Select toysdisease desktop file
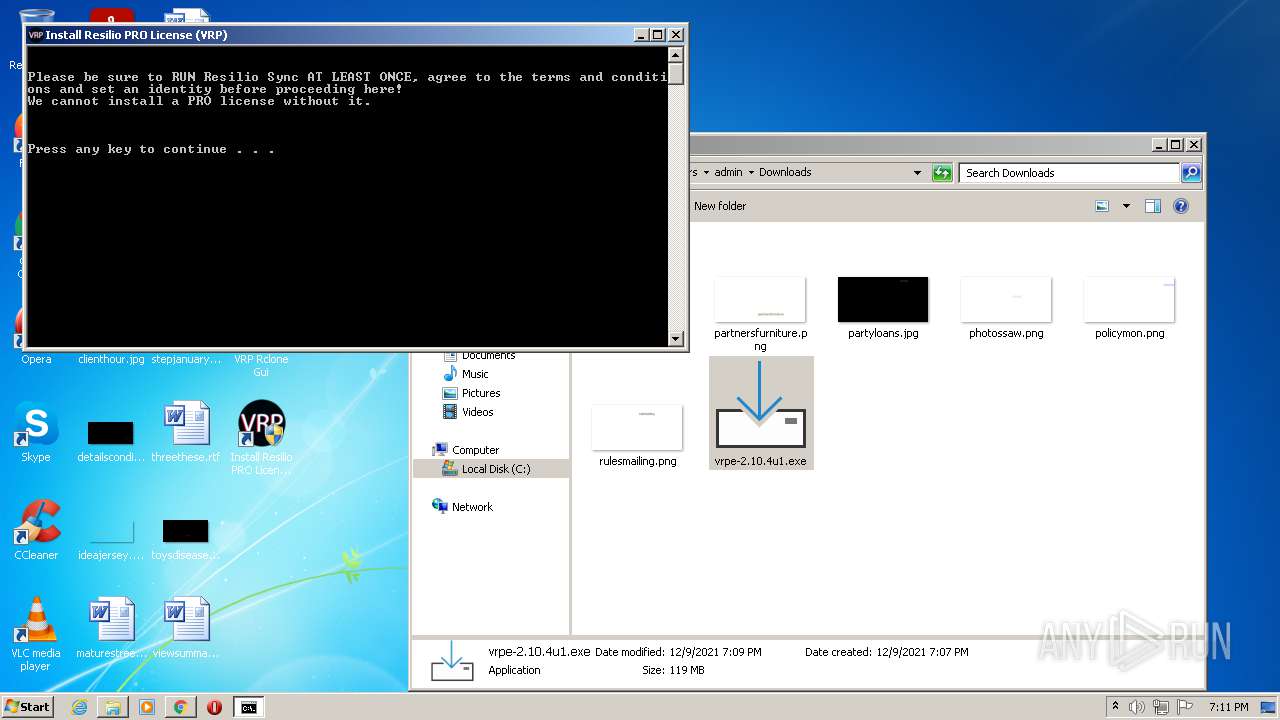1280x720 pixels. tap(186, 538)
